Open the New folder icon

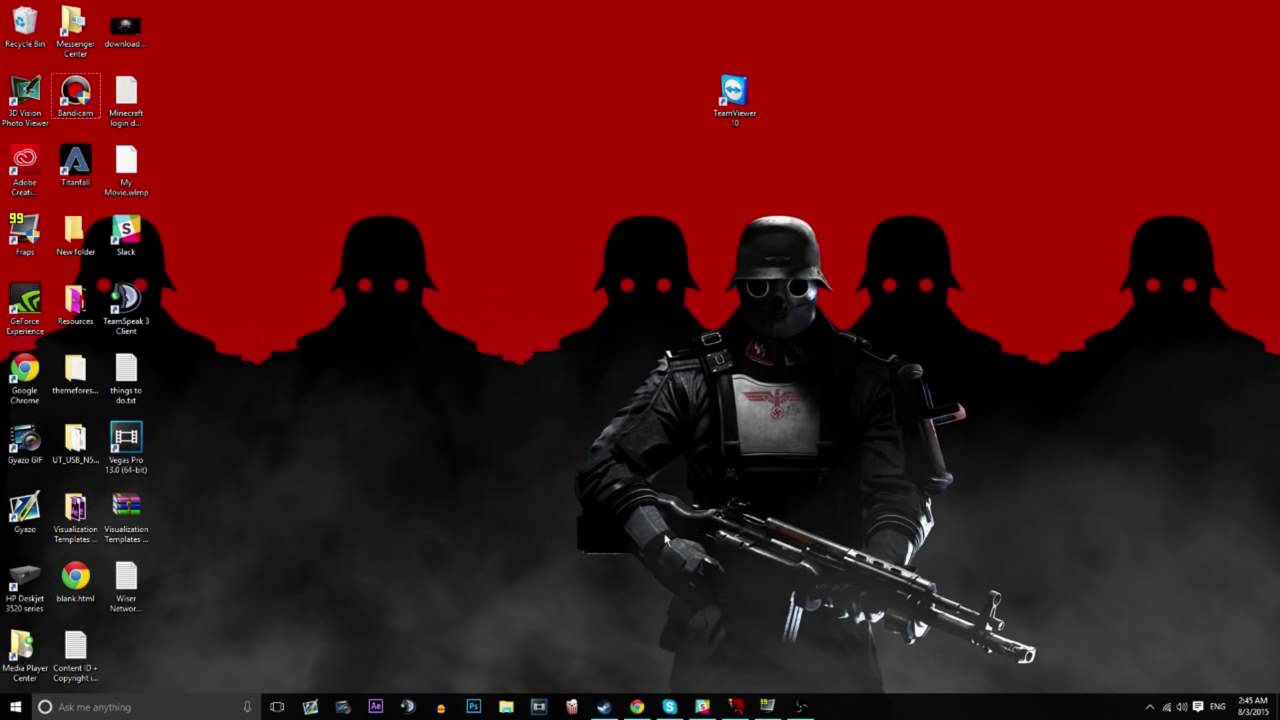[75, 235]
